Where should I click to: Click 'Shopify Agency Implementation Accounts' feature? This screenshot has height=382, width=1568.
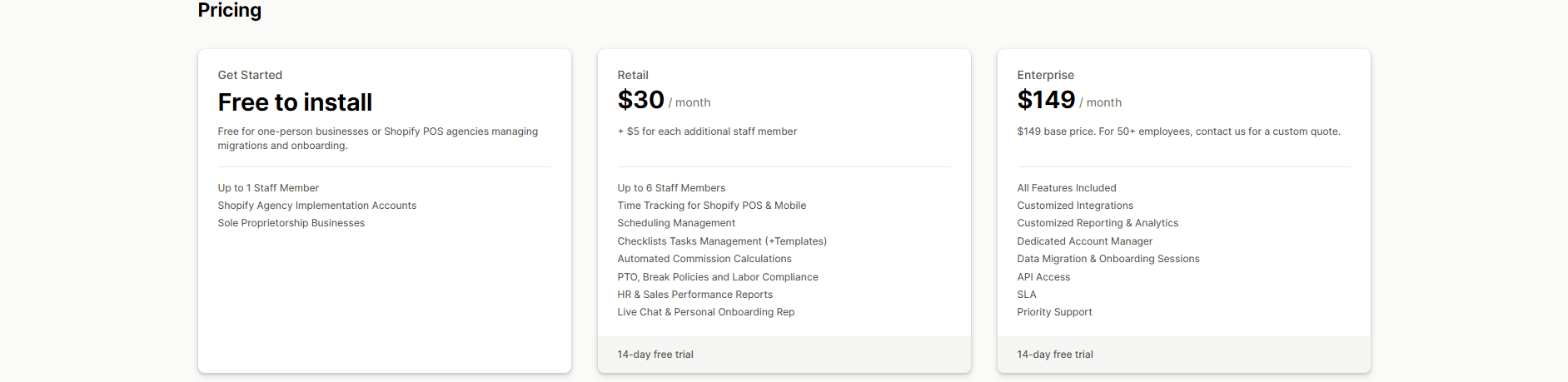point(317,206)
